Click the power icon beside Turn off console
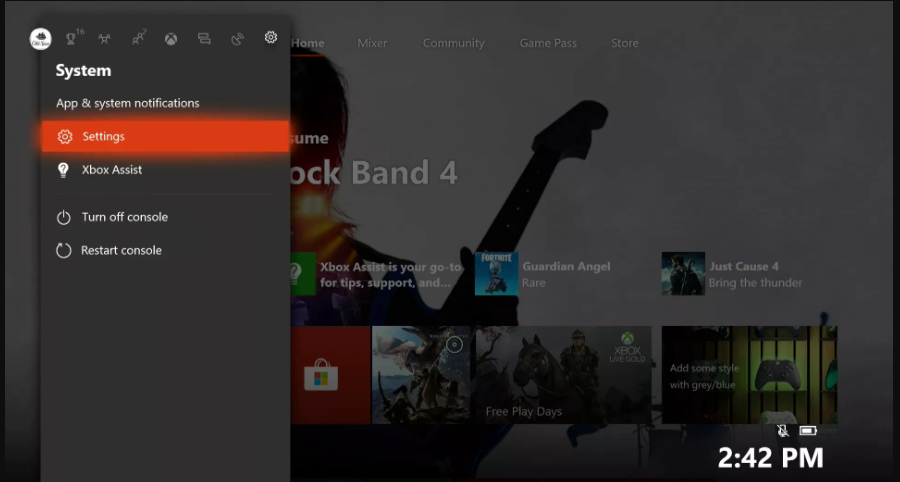 point(63,217)
